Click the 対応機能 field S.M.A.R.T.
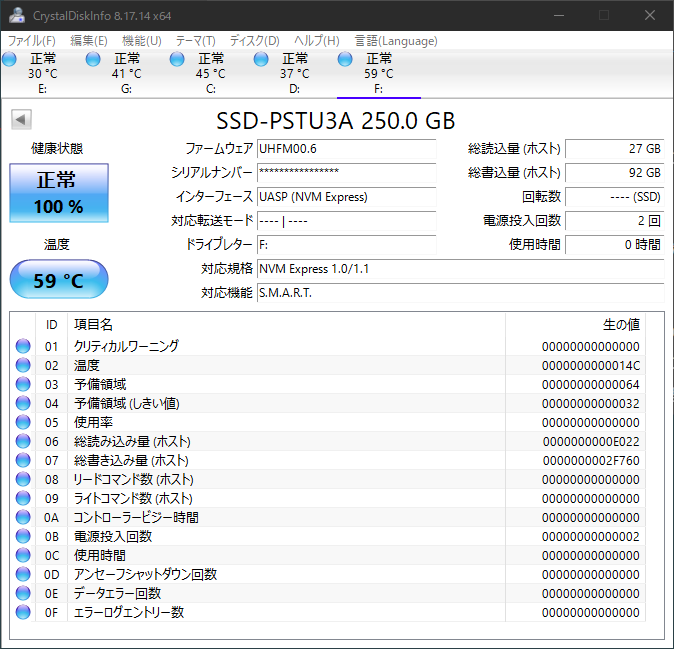Image resolution: width=674 pixels, height=649 pixels. point(461,293)
